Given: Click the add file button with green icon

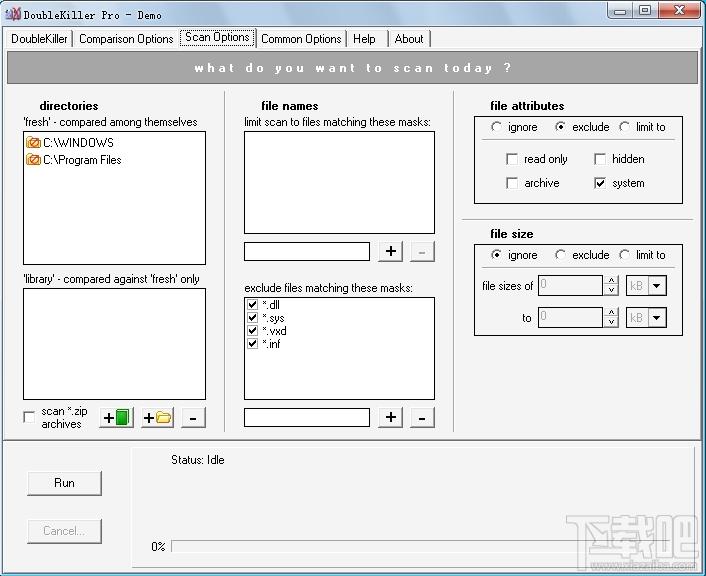Looking at the screenshot, I should (116, 417).
